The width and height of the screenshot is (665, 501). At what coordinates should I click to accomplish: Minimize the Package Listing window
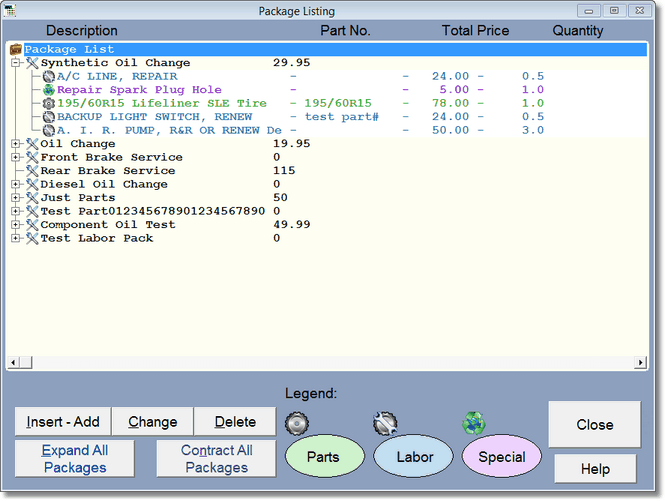coord(589,11)
